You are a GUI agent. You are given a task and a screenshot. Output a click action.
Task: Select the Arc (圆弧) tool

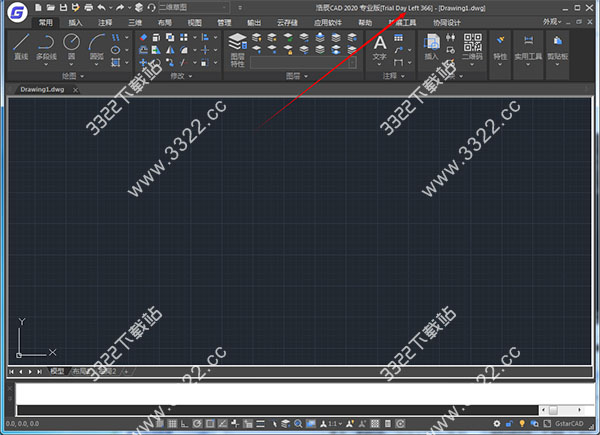click(x=96, y=46)
